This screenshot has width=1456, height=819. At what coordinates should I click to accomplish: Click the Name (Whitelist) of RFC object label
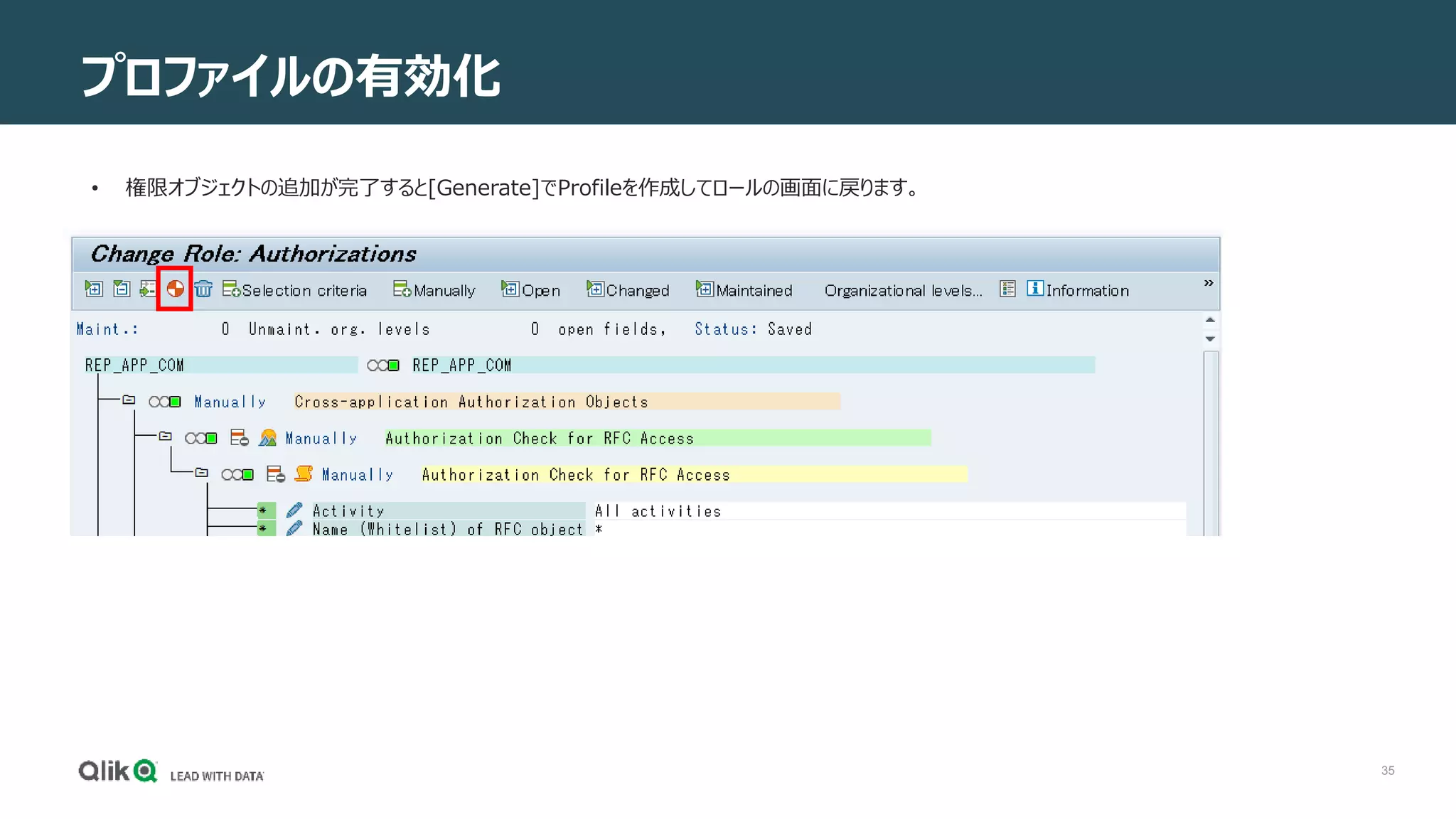click(448, 529)
